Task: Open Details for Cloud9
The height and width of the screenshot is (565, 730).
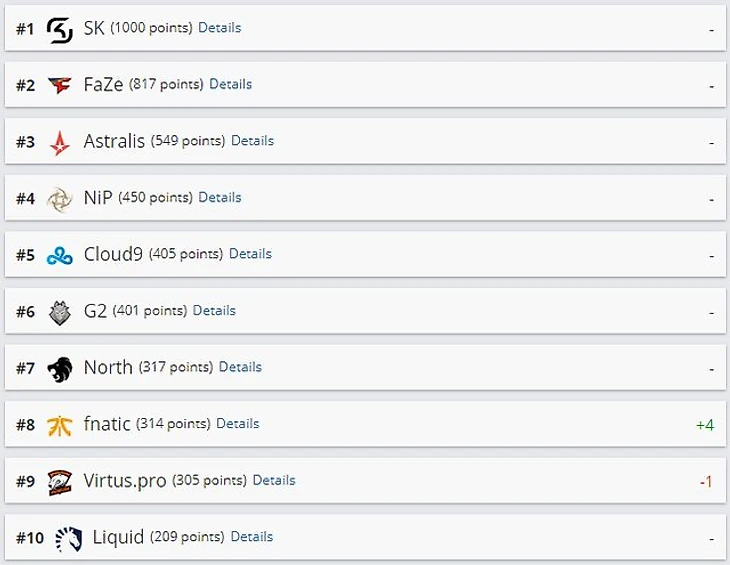Action: [x=250, y=254]
